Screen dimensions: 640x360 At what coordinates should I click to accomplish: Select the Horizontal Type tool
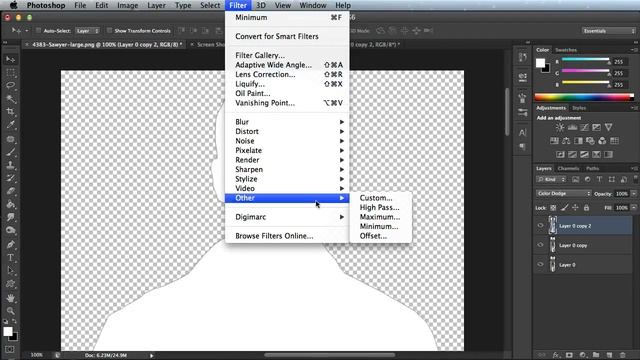point(11,258)
